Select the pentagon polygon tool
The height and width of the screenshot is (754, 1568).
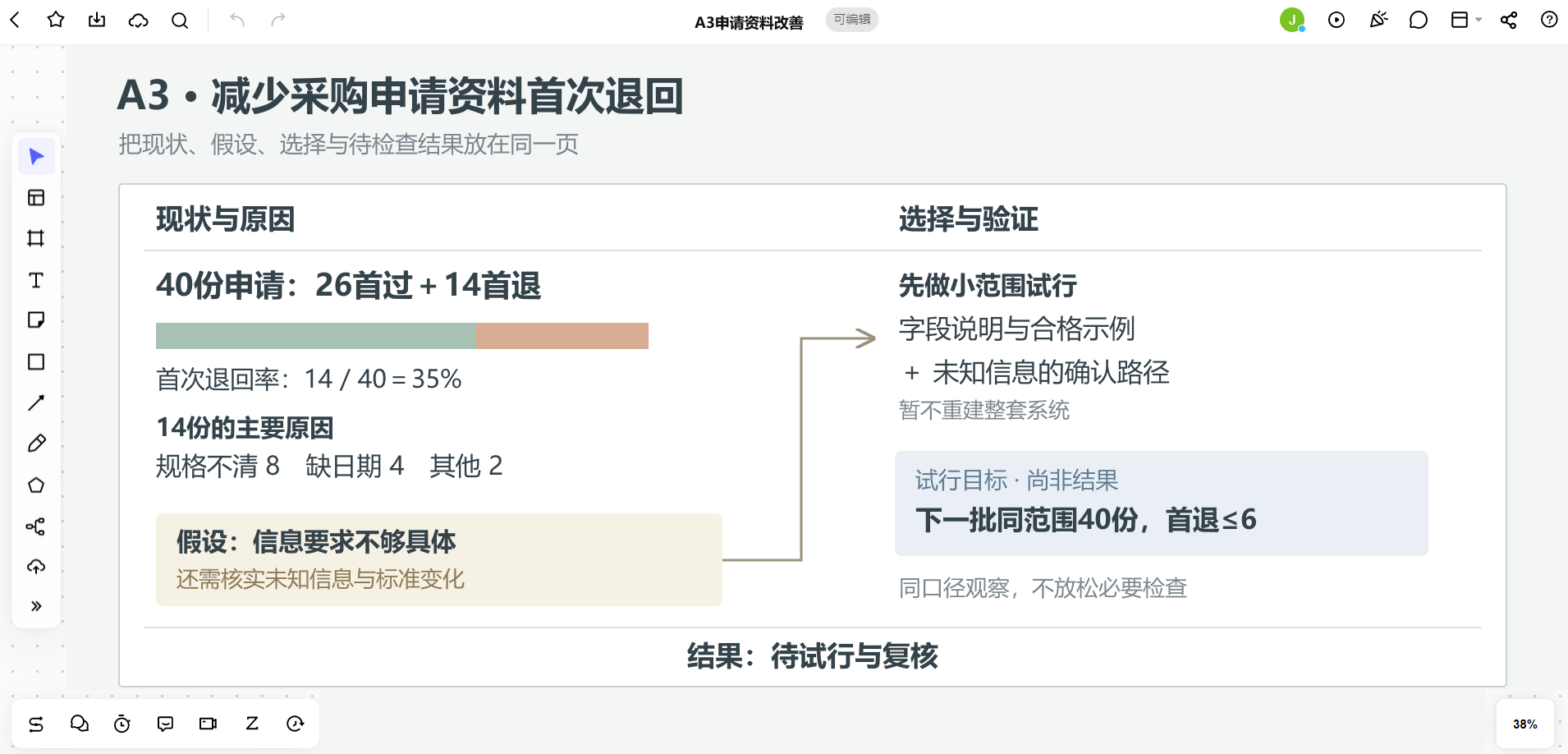tap(36, 485)
